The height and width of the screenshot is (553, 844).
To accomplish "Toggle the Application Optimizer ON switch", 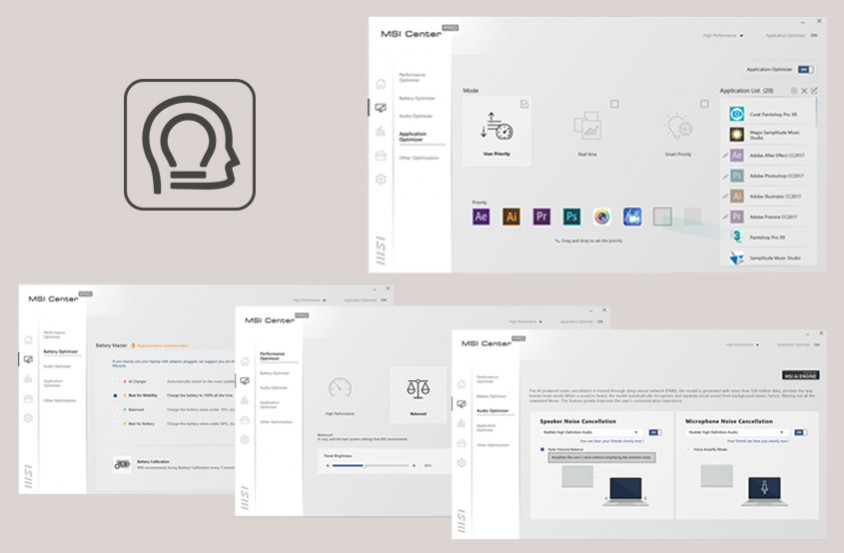I will tap(805, 69).
